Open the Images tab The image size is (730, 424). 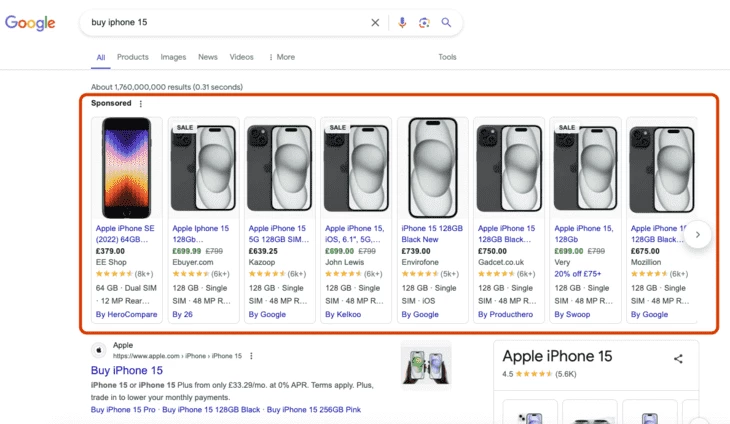coord(173,57)
